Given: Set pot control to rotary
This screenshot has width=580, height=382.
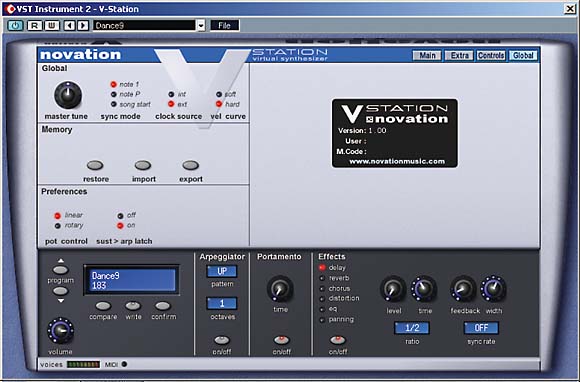Looking at the screenshot, I should click(x=58, y=226).
